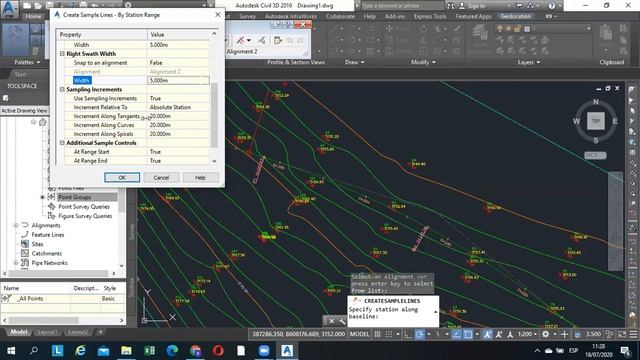Add a new layout with plus tab
The image size is (640, 360).
click(100, 332)
